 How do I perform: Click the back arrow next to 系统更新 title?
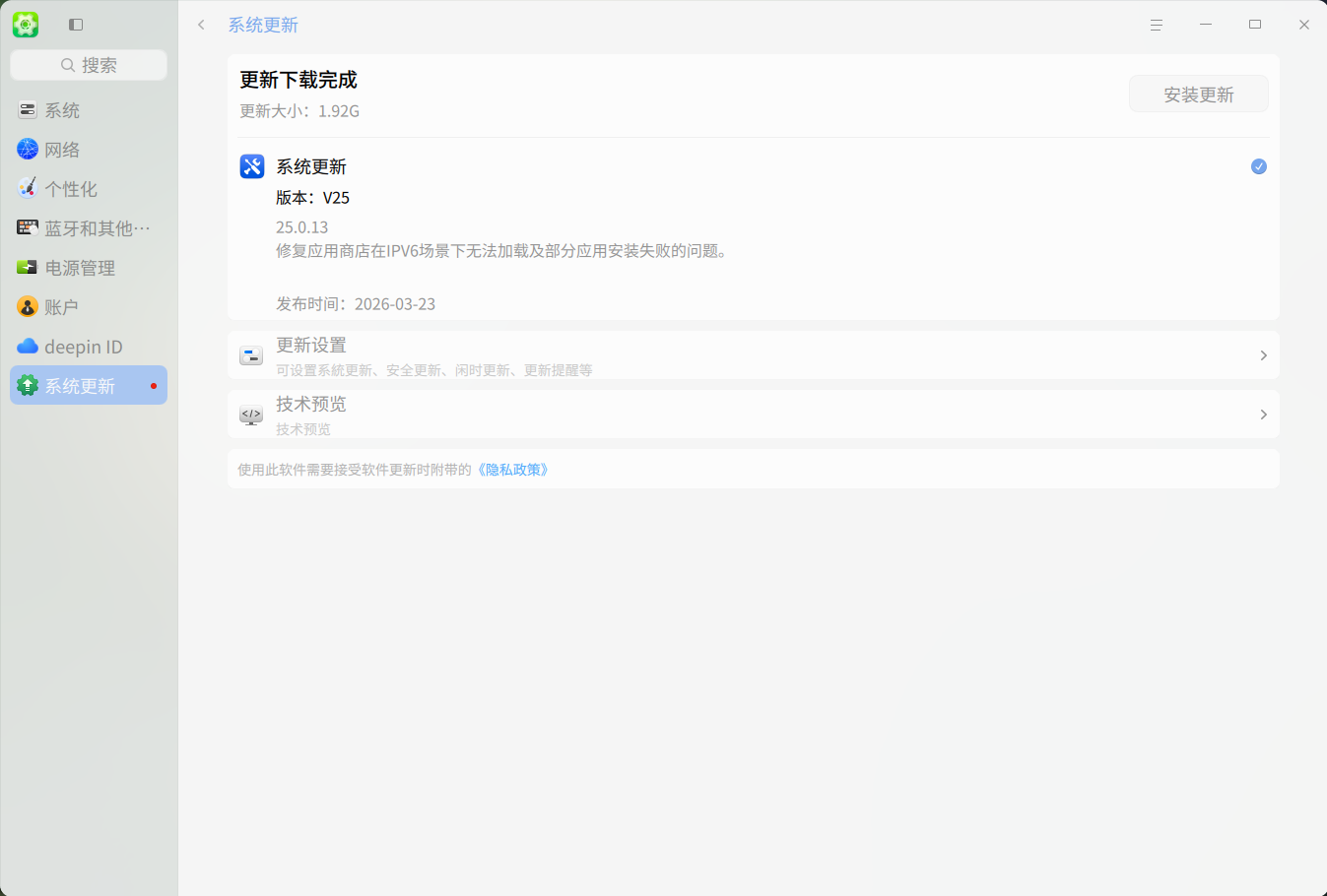point(201,24)
